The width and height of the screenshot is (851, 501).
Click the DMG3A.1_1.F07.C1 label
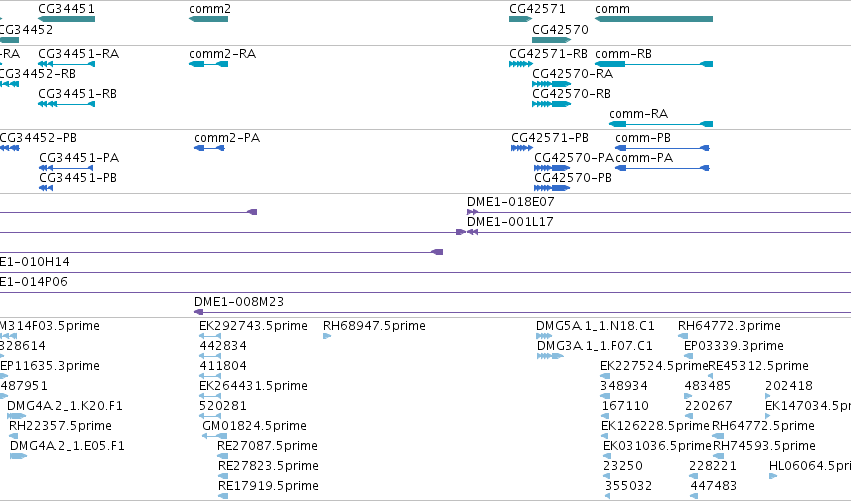point(595,346)
